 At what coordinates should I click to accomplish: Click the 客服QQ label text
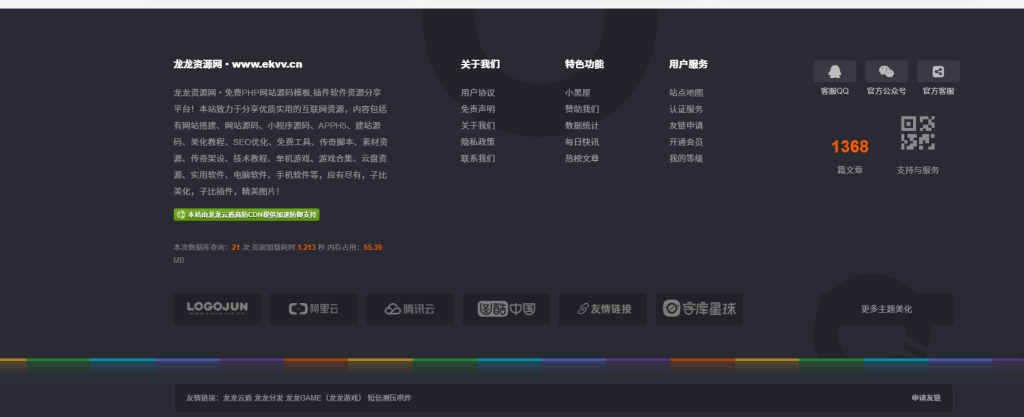point(835,91)
